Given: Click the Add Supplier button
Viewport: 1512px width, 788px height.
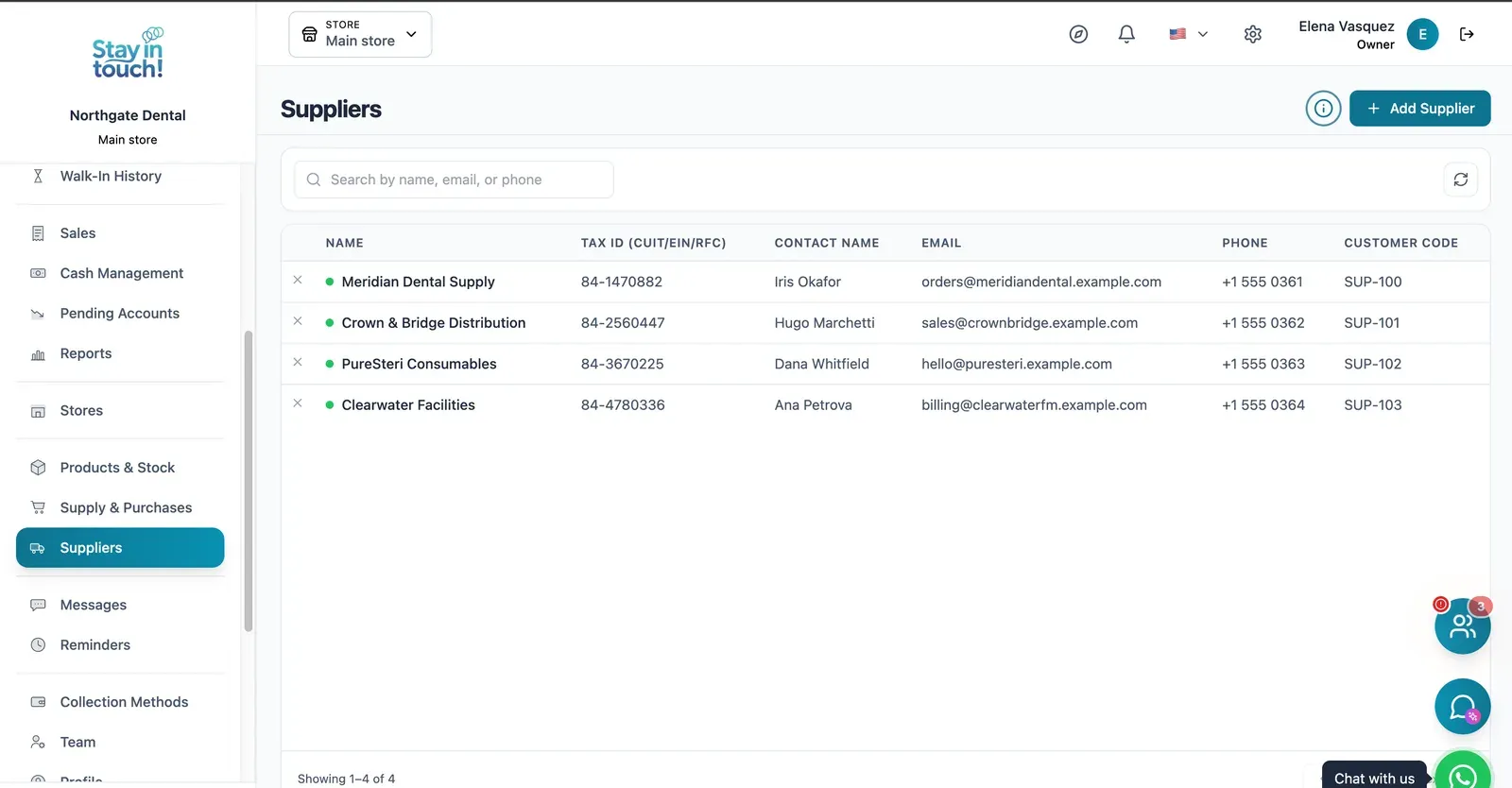Looking at the screenshot, I should coord(1419,109).
